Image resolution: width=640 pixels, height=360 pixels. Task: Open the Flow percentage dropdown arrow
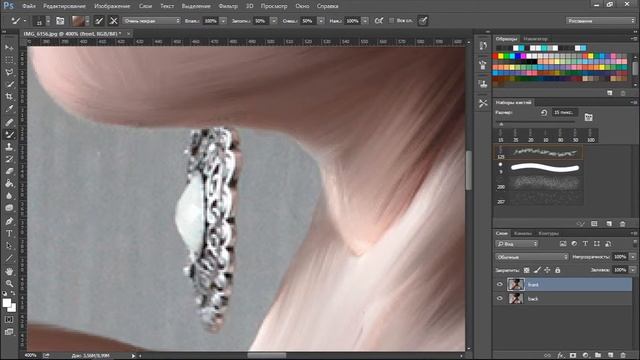point(365,21)
